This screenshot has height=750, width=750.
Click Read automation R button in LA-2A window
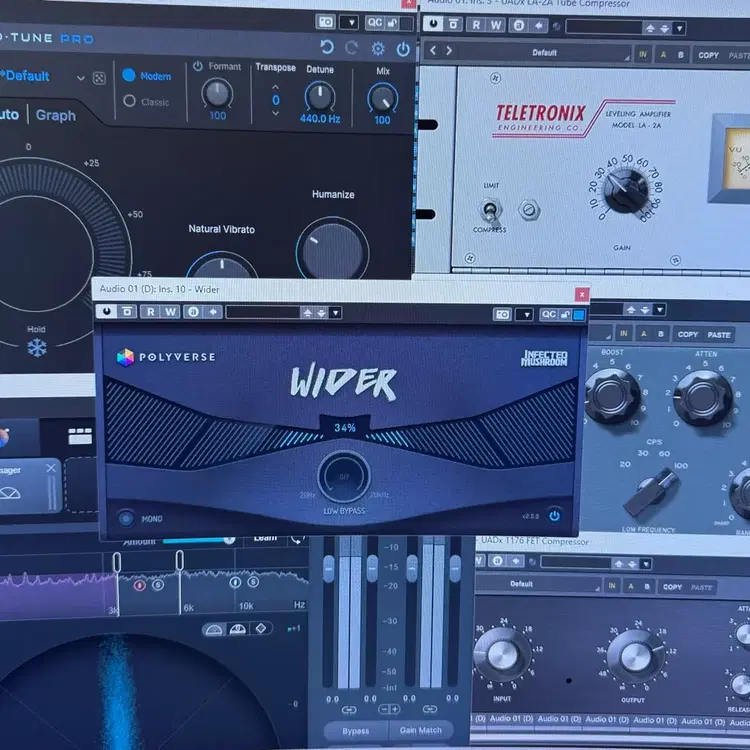tap(477, 27)
